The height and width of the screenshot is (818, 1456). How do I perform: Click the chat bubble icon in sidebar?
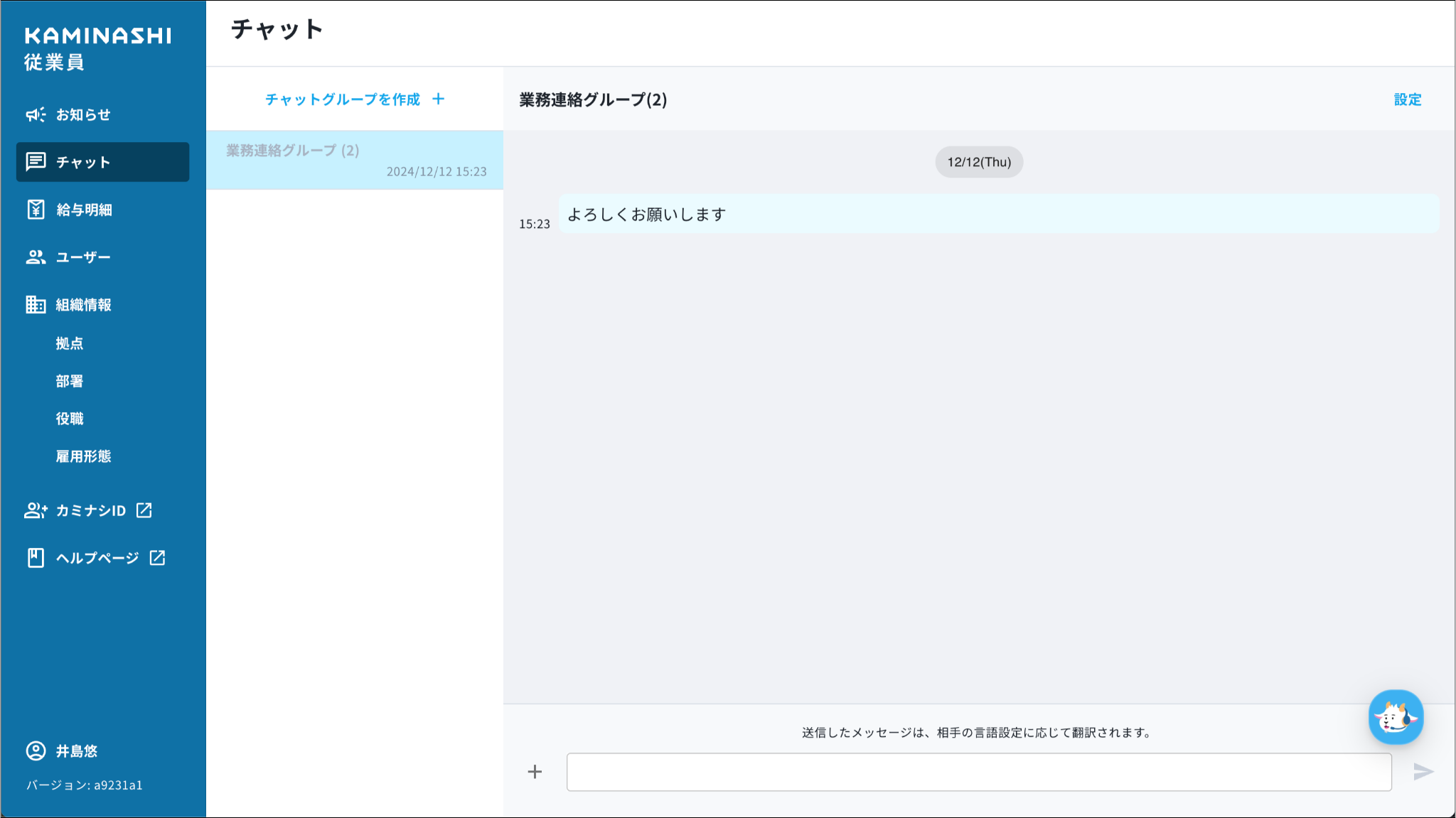coord(36,162)
